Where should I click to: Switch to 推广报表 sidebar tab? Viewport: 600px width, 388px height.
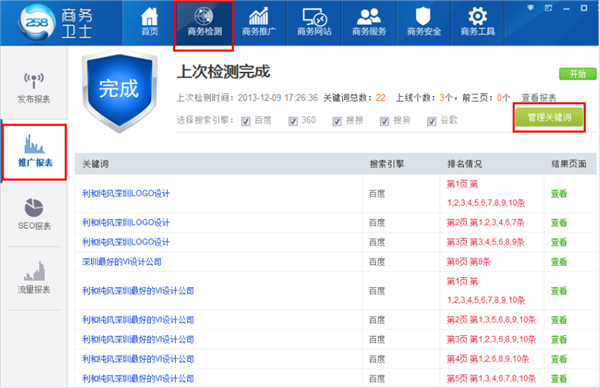coord(34,152)
